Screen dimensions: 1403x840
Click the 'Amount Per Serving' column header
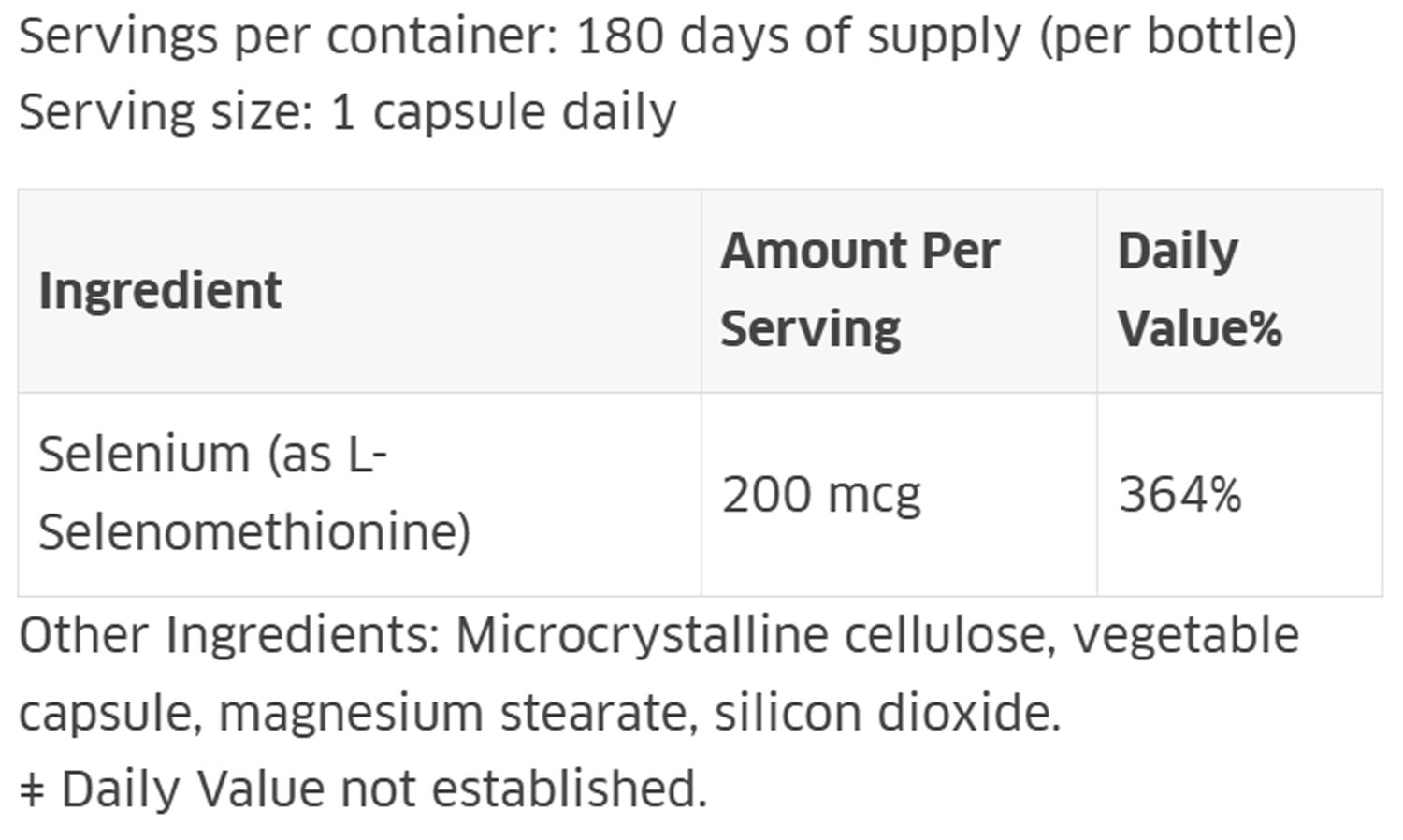point(860,290)
